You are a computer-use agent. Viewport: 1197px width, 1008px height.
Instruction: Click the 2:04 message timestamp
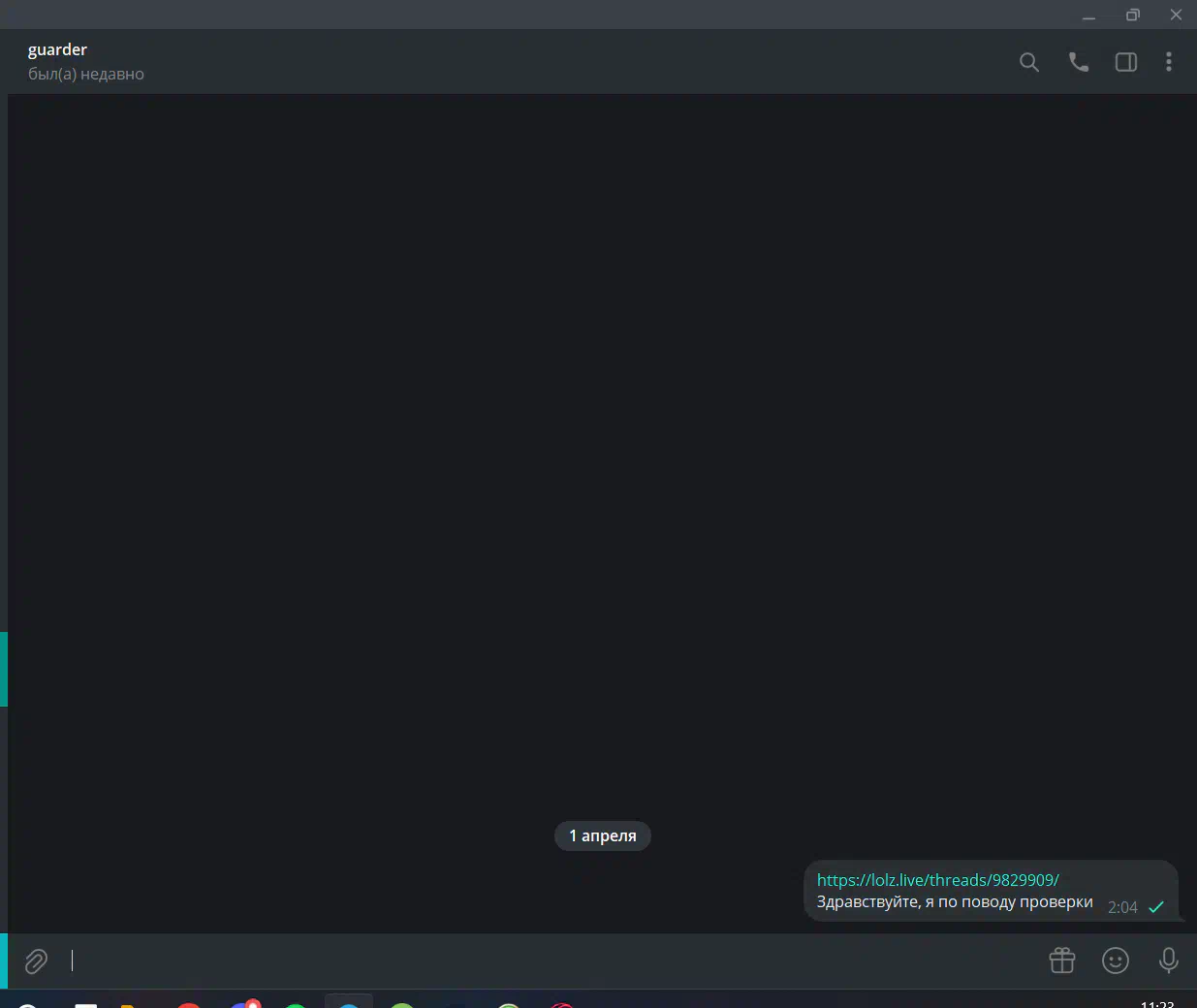[x=1122, y=907]
